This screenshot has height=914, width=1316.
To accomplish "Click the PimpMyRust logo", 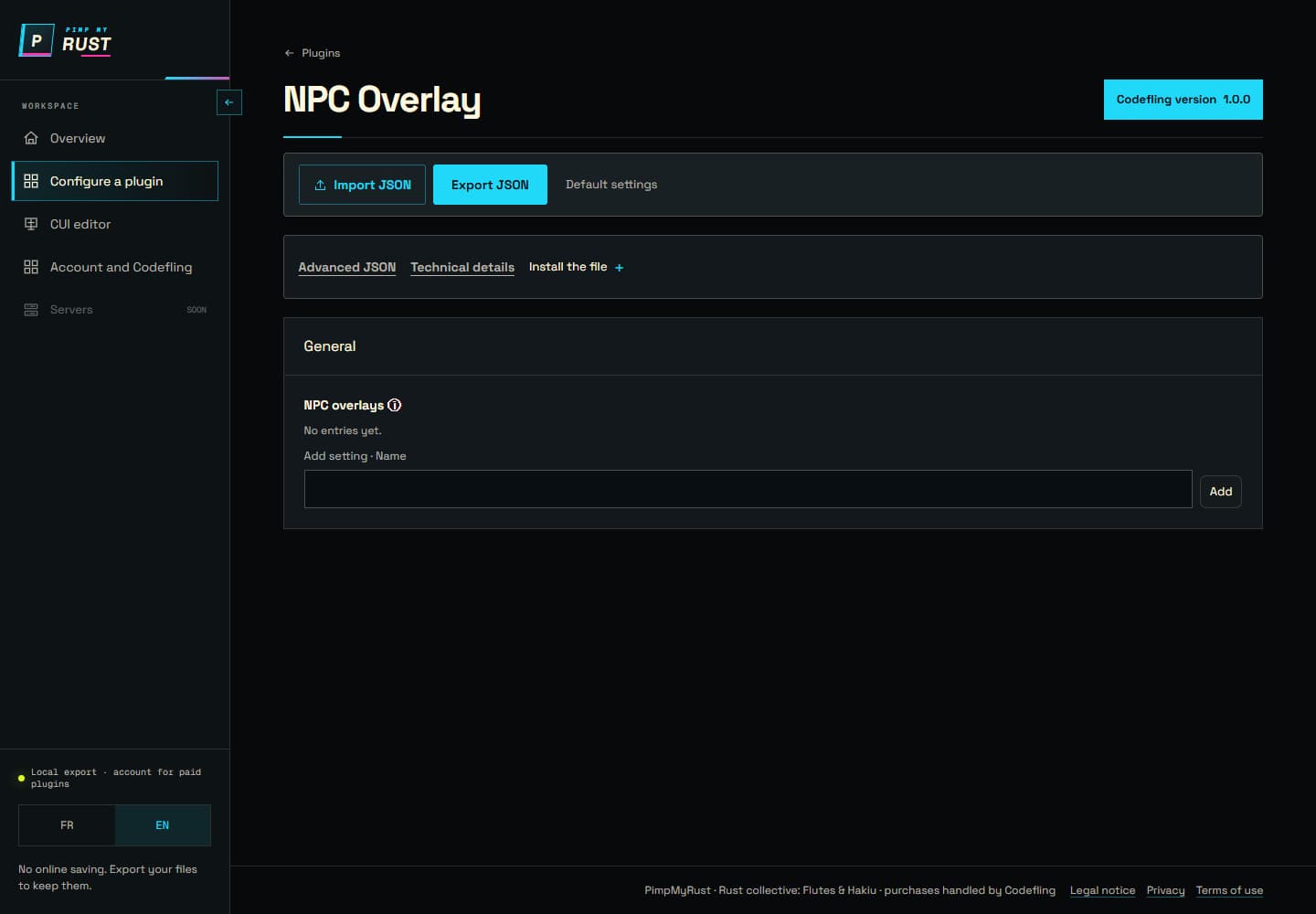I will coord(65,41).
